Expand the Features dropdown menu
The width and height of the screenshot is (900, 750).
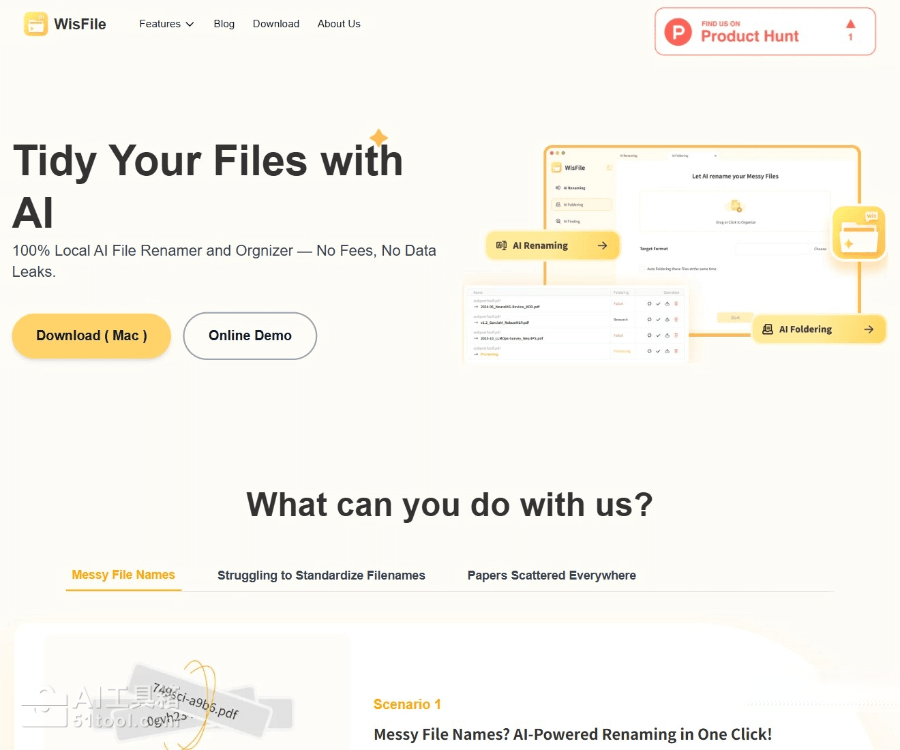(166, 24)
